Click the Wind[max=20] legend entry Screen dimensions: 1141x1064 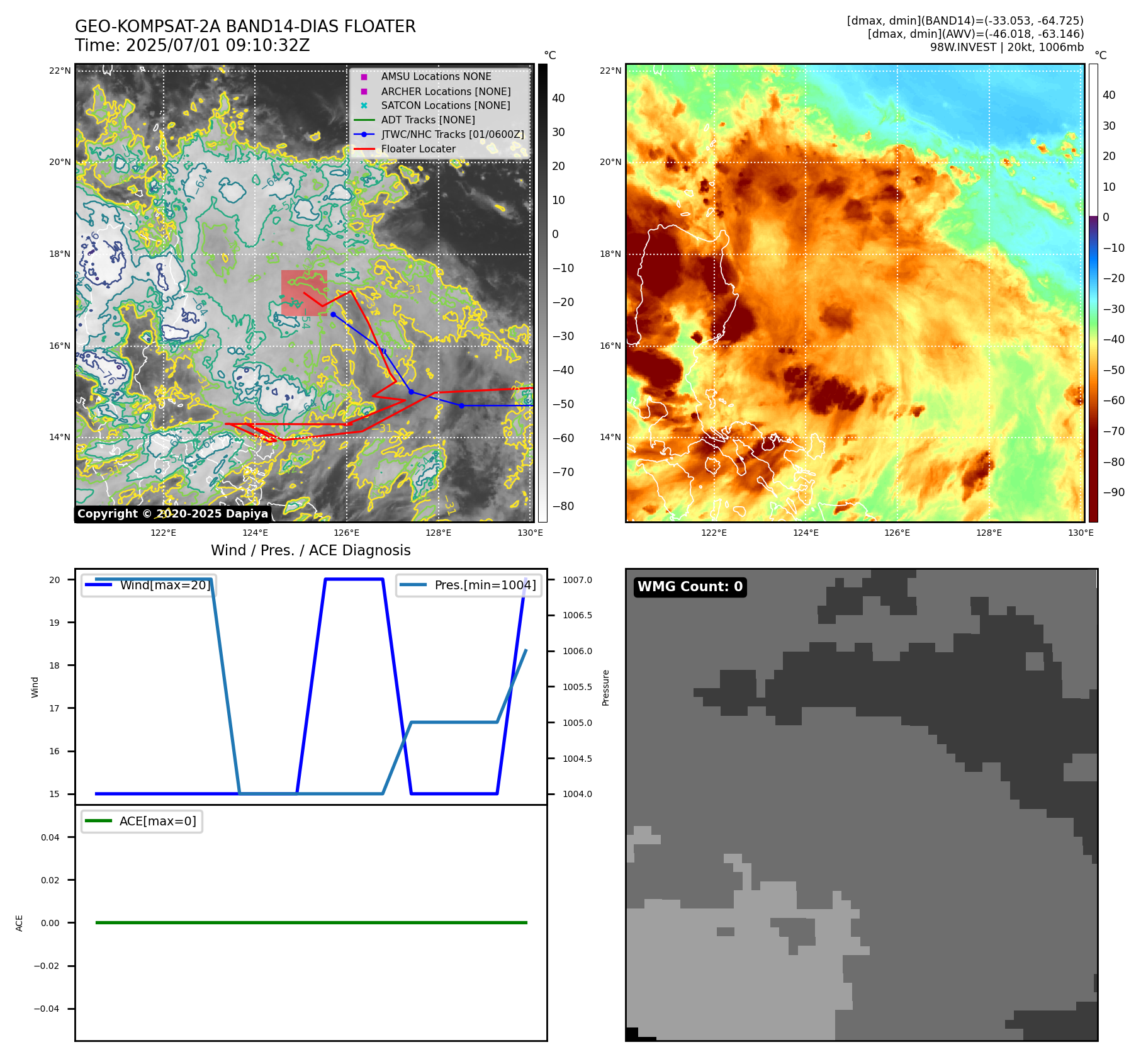tap(149, 585)
